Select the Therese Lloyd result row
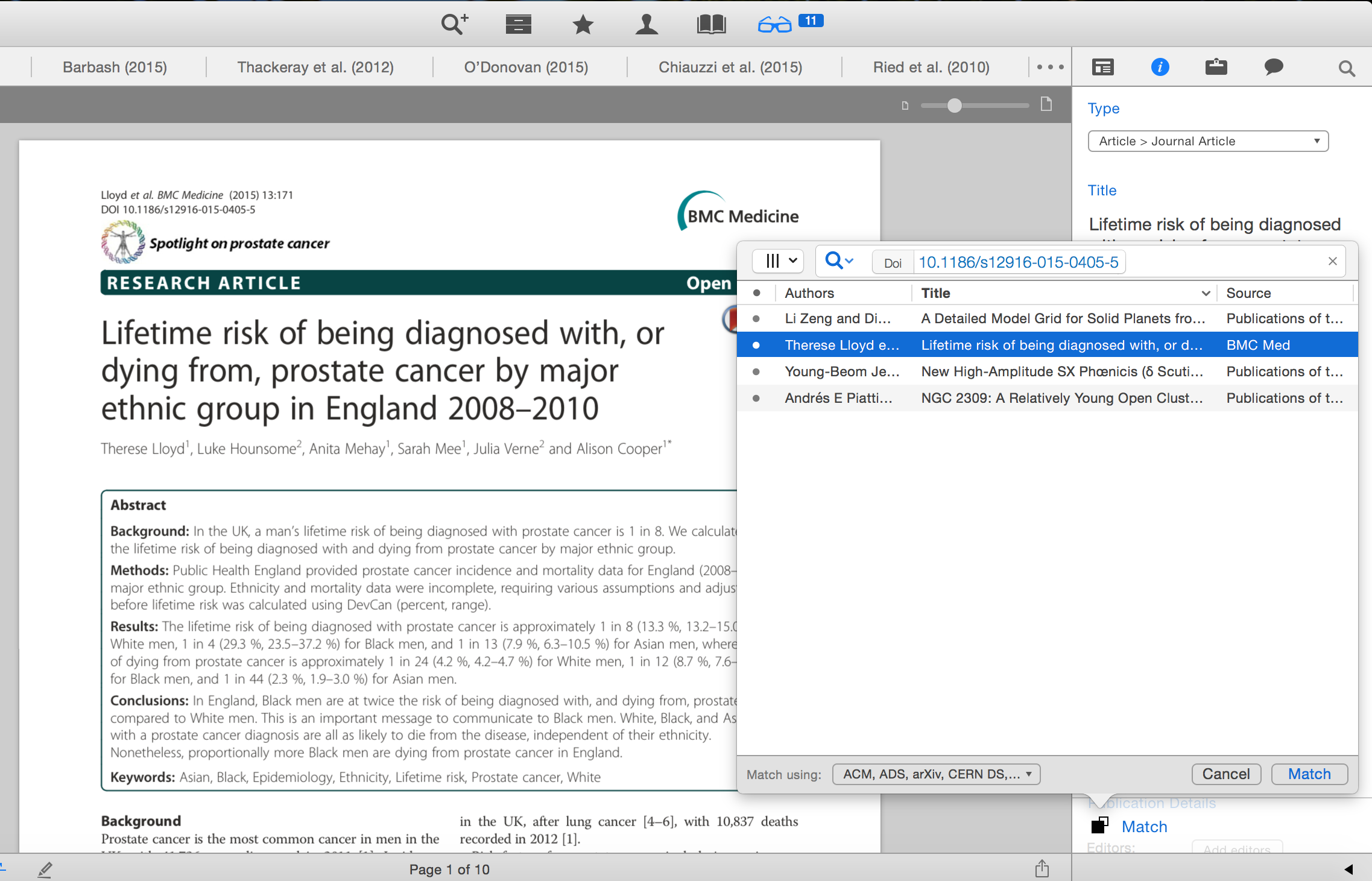 (1048, 345)
